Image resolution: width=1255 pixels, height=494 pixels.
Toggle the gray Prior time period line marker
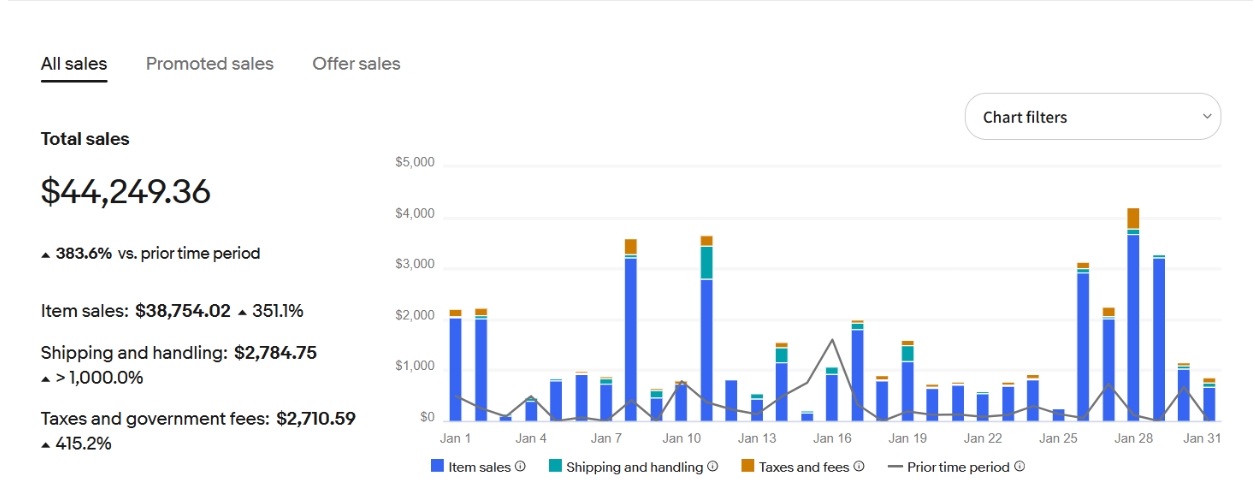(895, 466)
